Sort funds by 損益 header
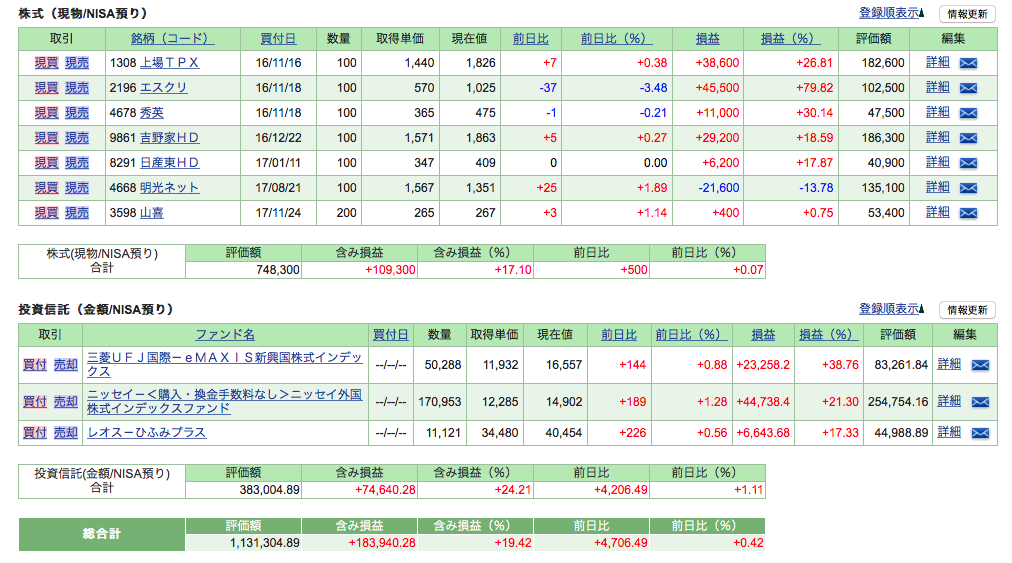 coord(763,334)
